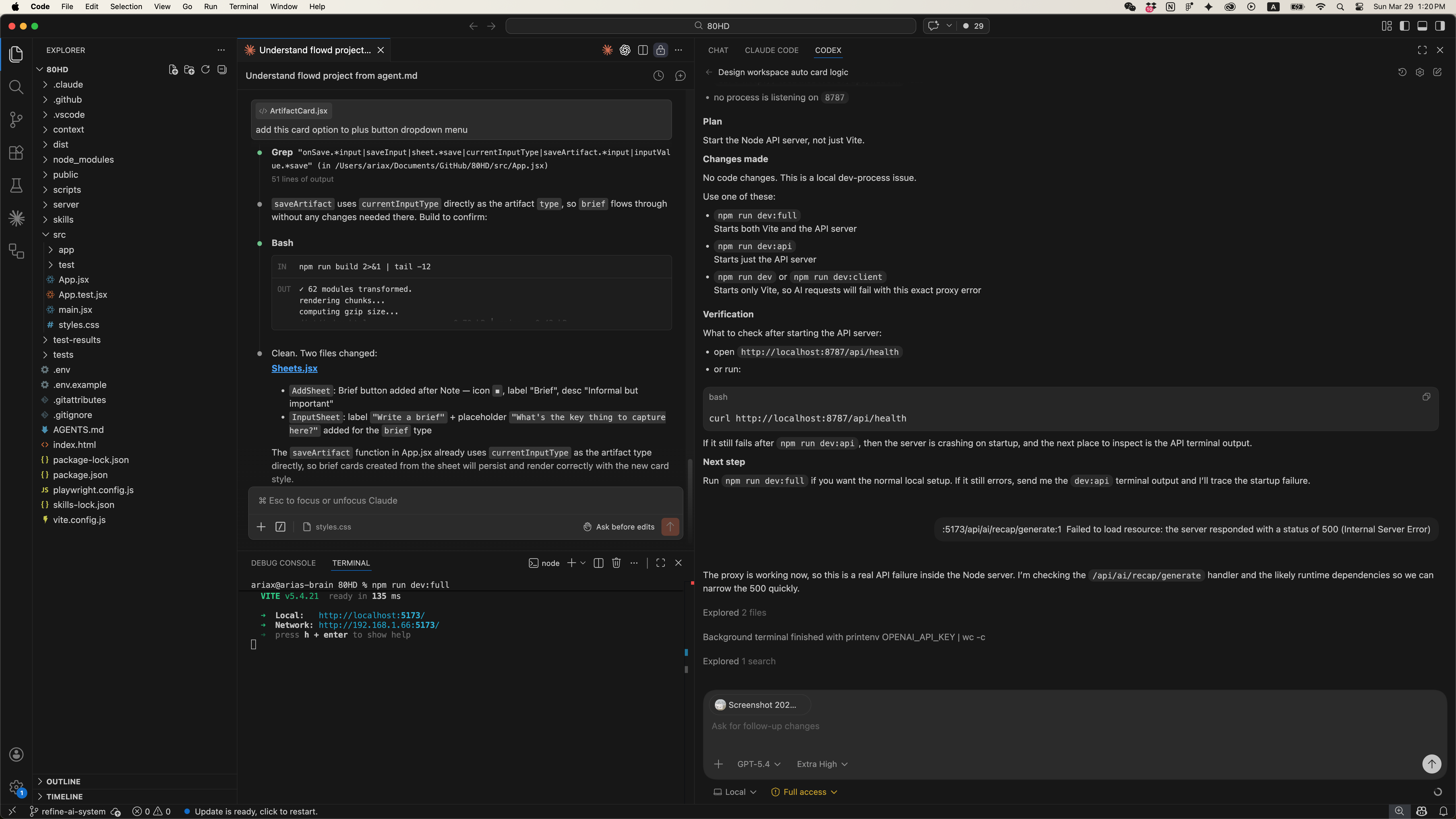Image resolution: width=1456 pixels, height=819 pixels.
Task: Click the slash command icon in Claude input
Action: (x=280, y=527)
